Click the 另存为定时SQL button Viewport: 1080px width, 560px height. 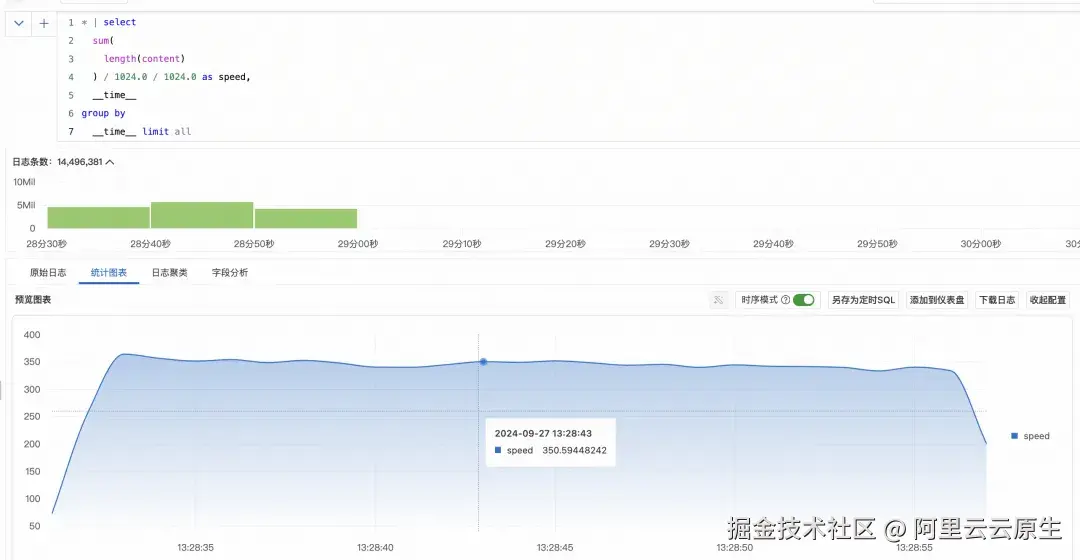tap(863, 300)
